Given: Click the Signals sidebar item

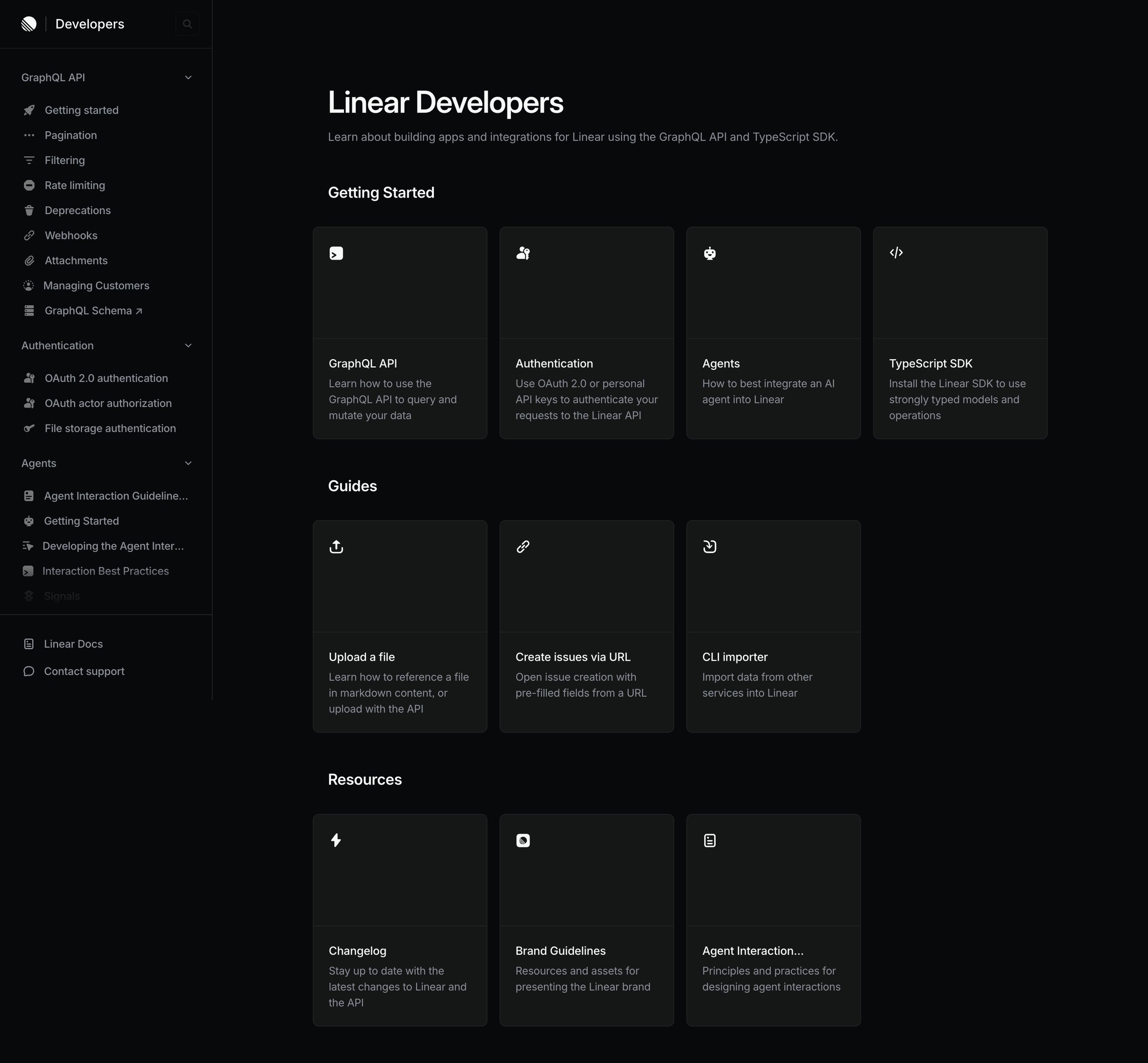Looking at the screenshot, I should pos(62,596).
